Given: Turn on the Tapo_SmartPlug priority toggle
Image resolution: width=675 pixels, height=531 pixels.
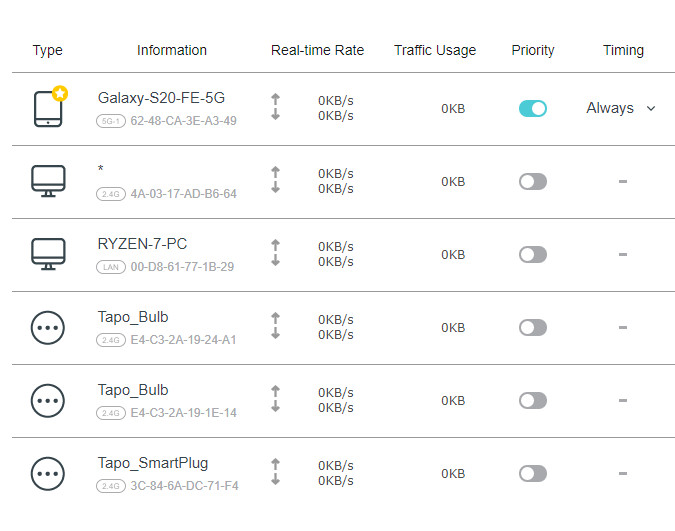Looking at the screenshot, I should coord(533,473).
